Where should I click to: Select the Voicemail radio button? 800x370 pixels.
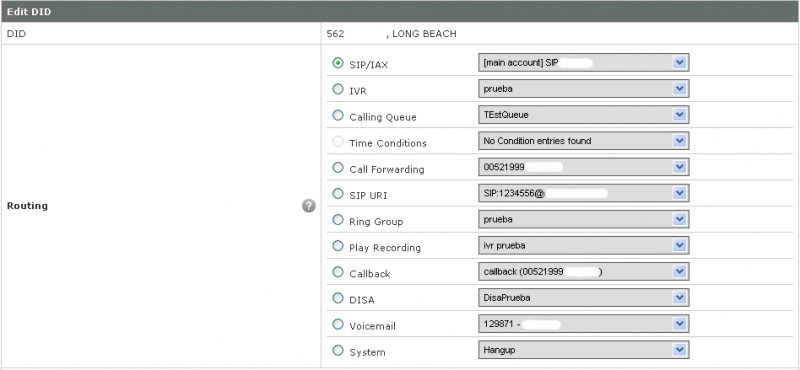pyautogui.click(x=338, y=324)
